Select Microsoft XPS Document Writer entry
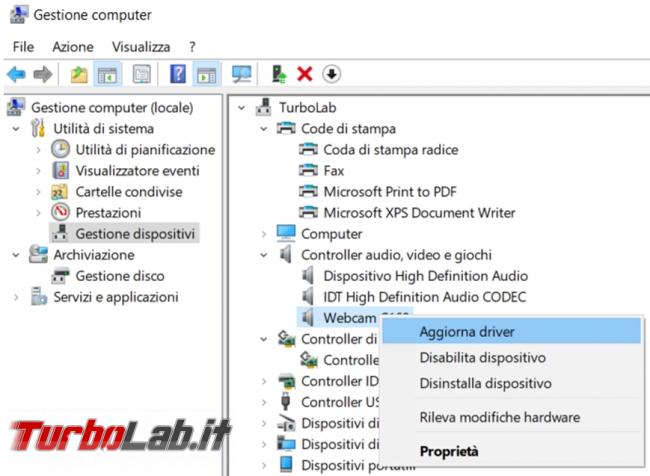 tap(419, 213)
